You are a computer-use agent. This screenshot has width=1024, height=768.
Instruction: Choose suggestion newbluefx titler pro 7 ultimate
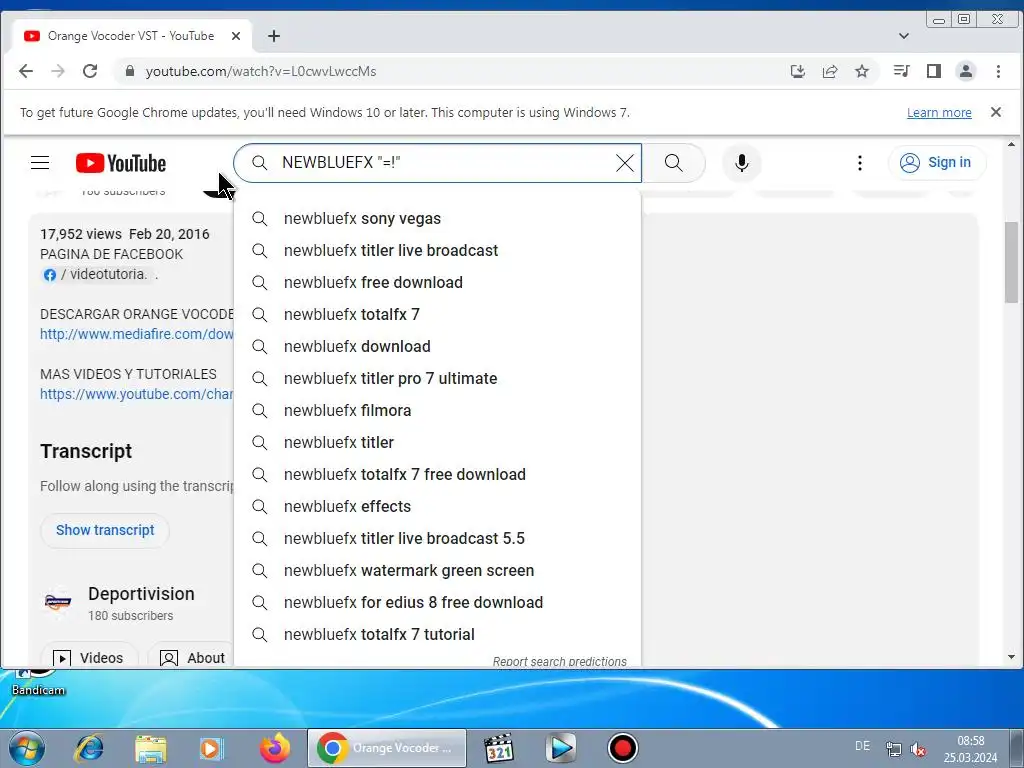pyautogui.click(x=438, y=379)
